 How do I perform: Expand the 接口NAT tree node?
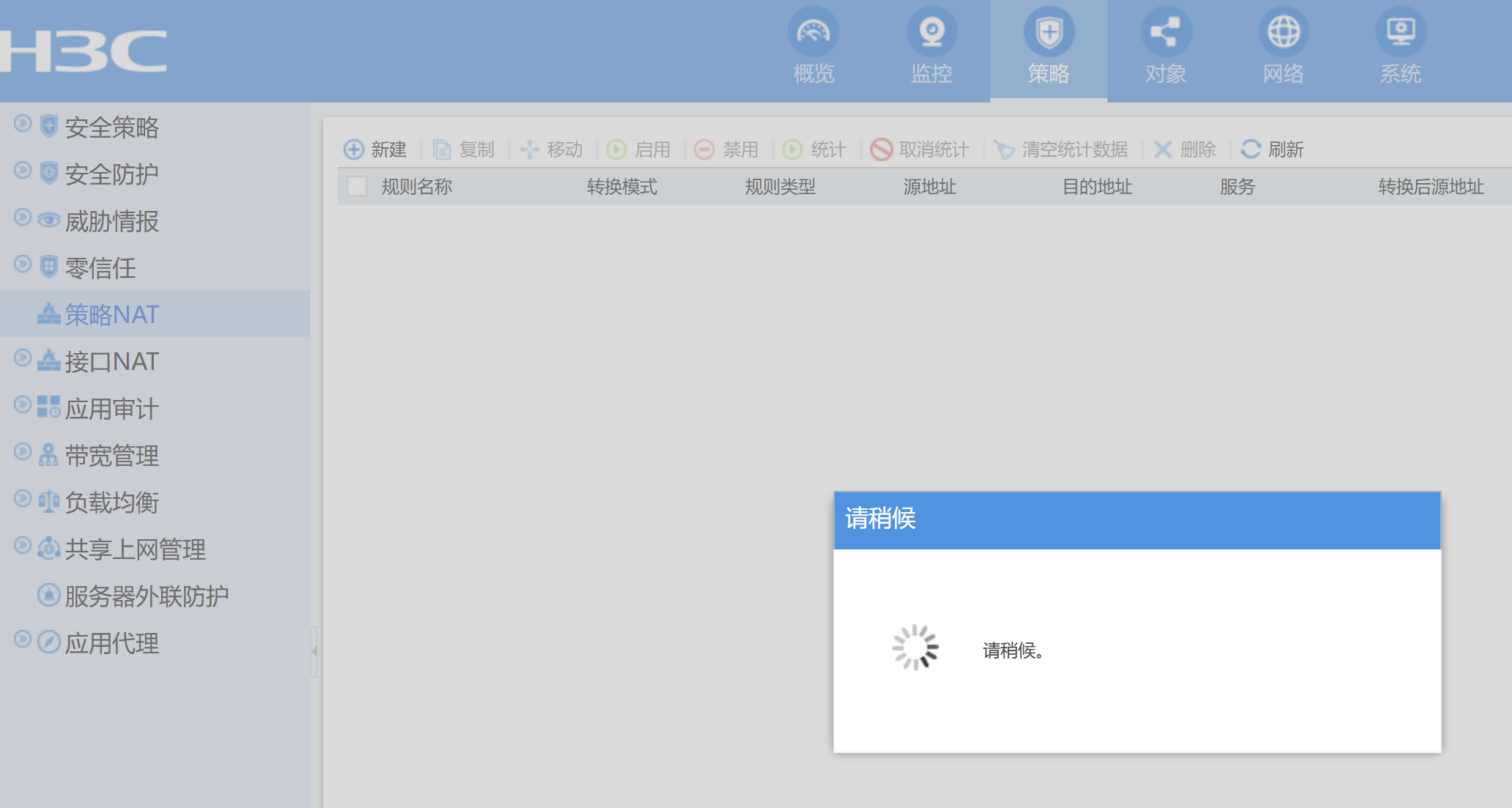pos(23,357)
